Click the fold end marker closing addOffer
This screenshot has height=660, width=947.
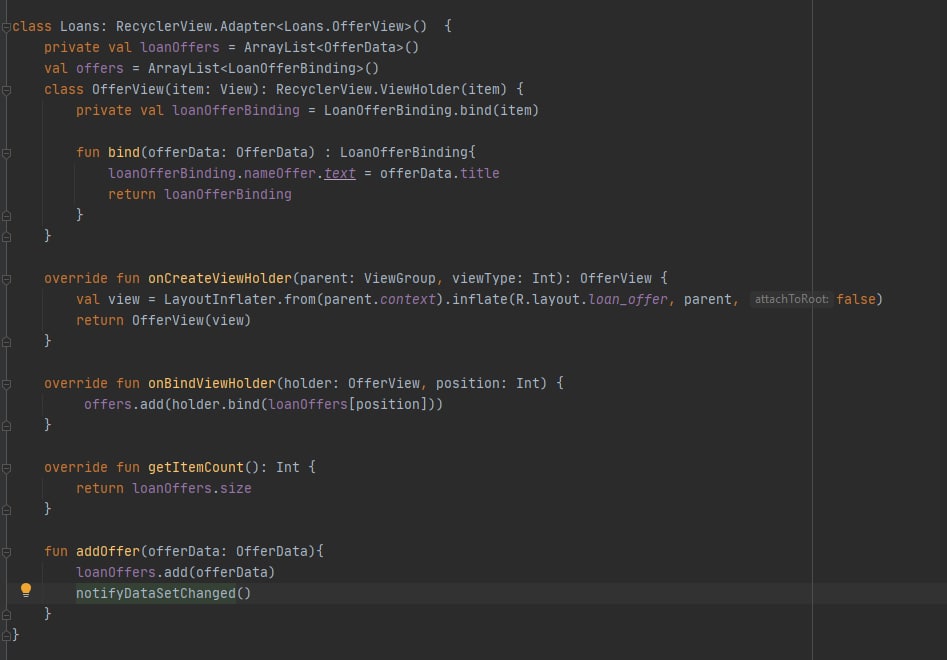coord(6,615)
